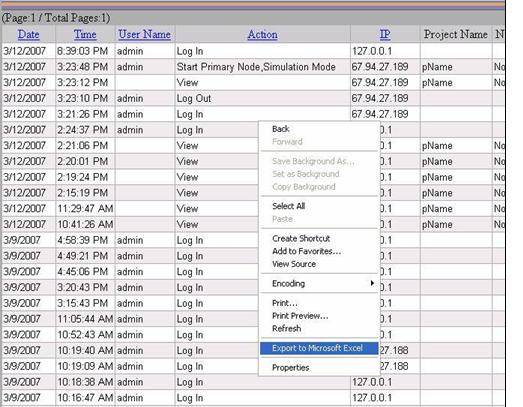Choose Select All from the context menu
Screen dimensions: 523x407
[289, 206]
